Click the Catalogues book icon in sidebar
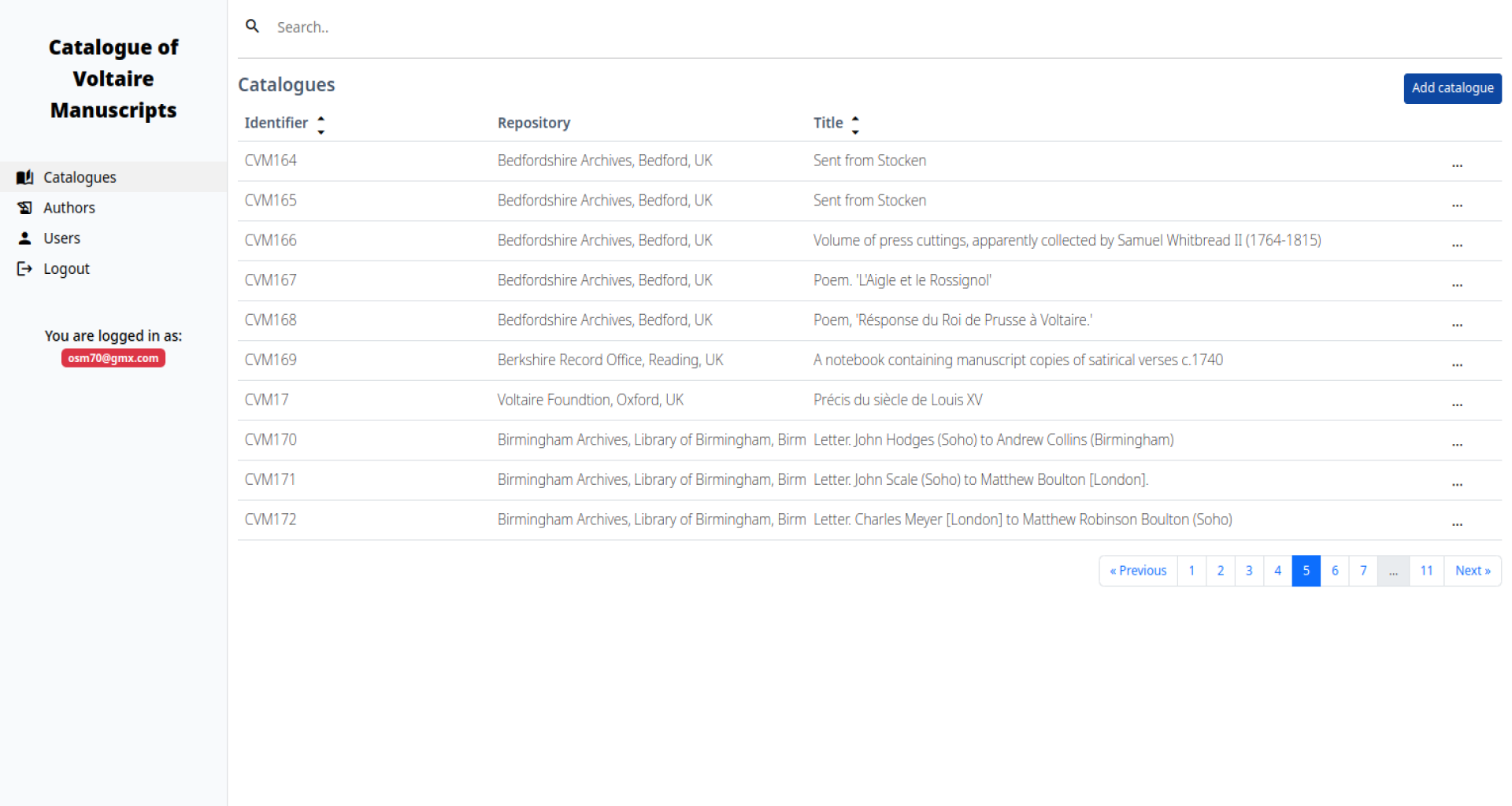This screenshot has height=806, width=1512. coord(24,177)
